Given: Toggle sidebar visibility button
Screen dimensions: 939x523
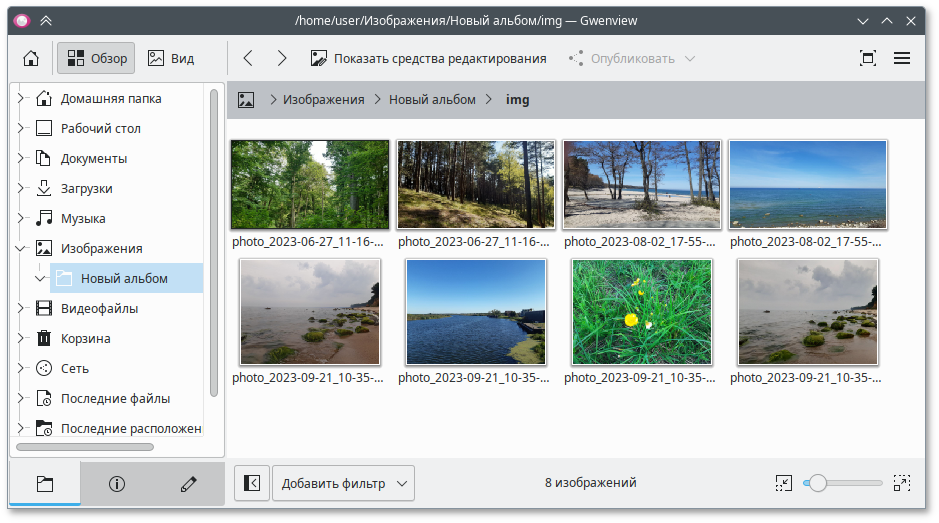Looking at the screenshot, I should pyautogui.click(x=252, y=483).
